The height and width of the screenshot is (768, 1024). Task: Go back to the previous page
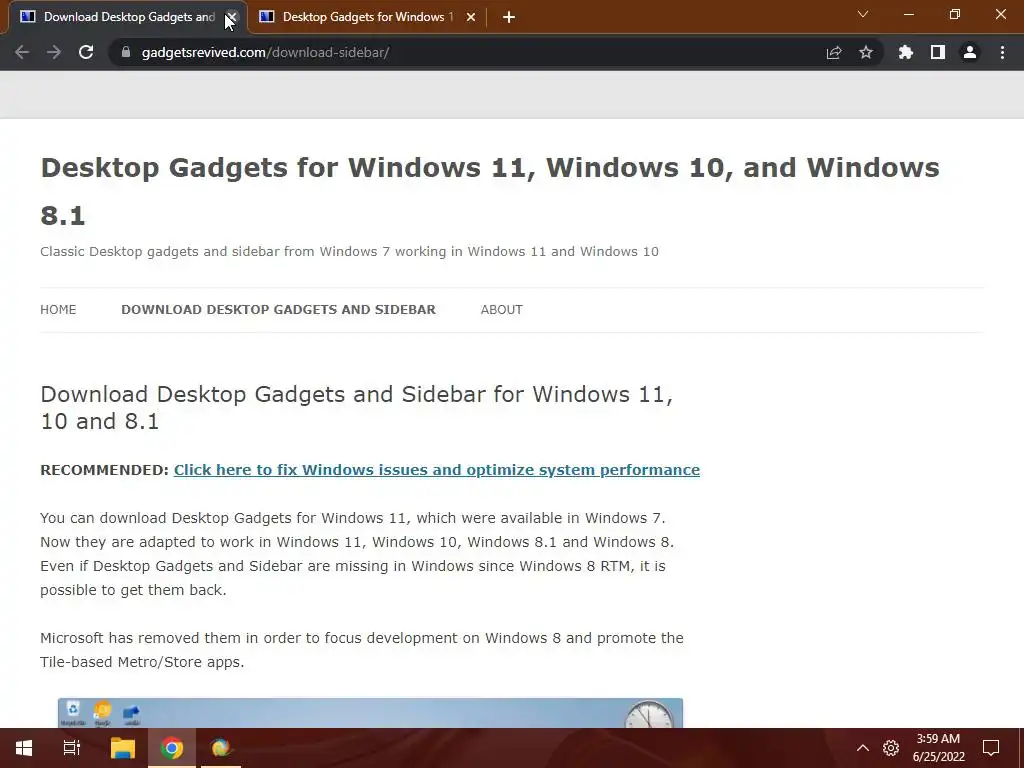(22, 52)
